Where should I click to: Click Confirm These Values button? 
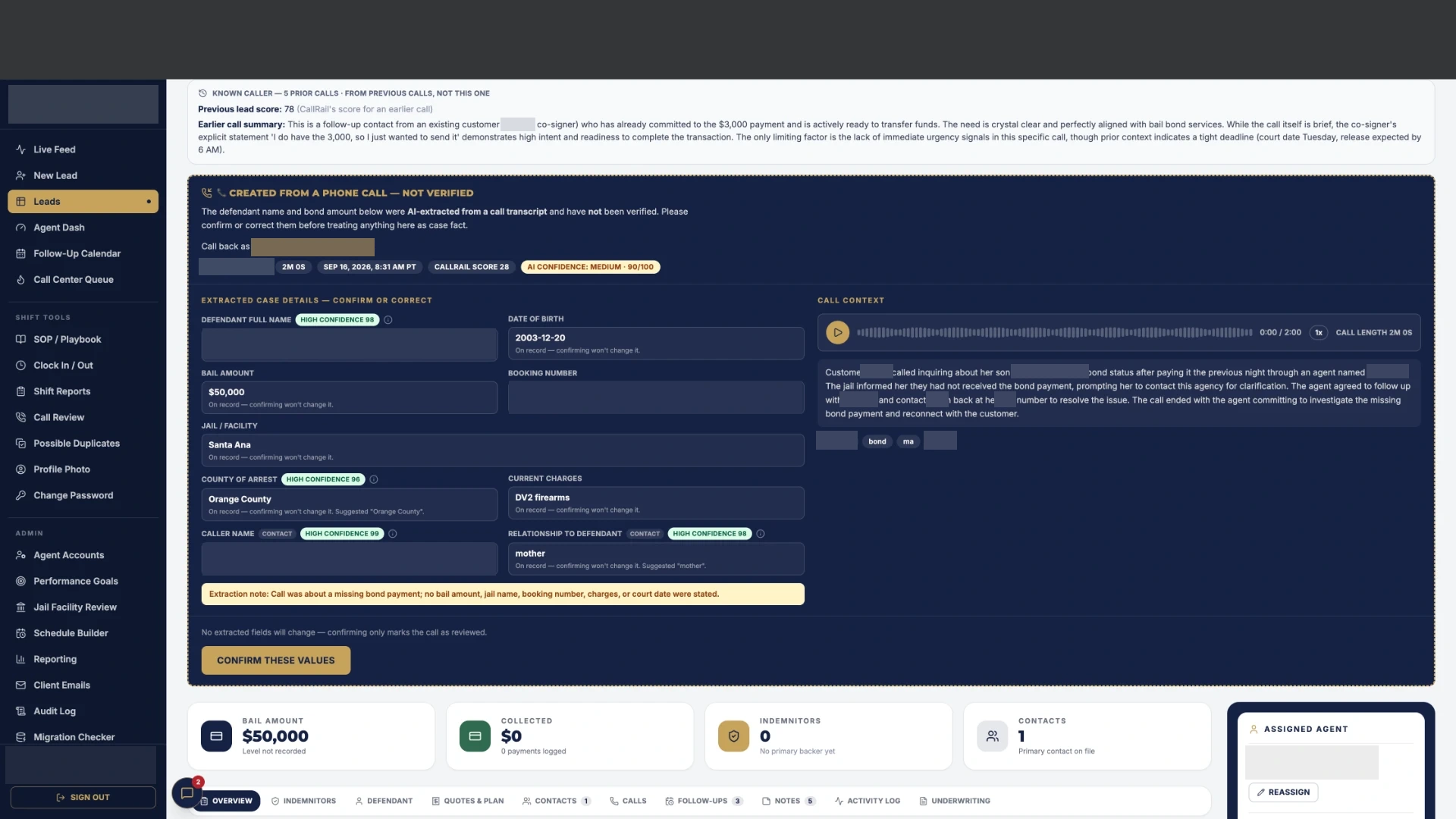point(276,661)
